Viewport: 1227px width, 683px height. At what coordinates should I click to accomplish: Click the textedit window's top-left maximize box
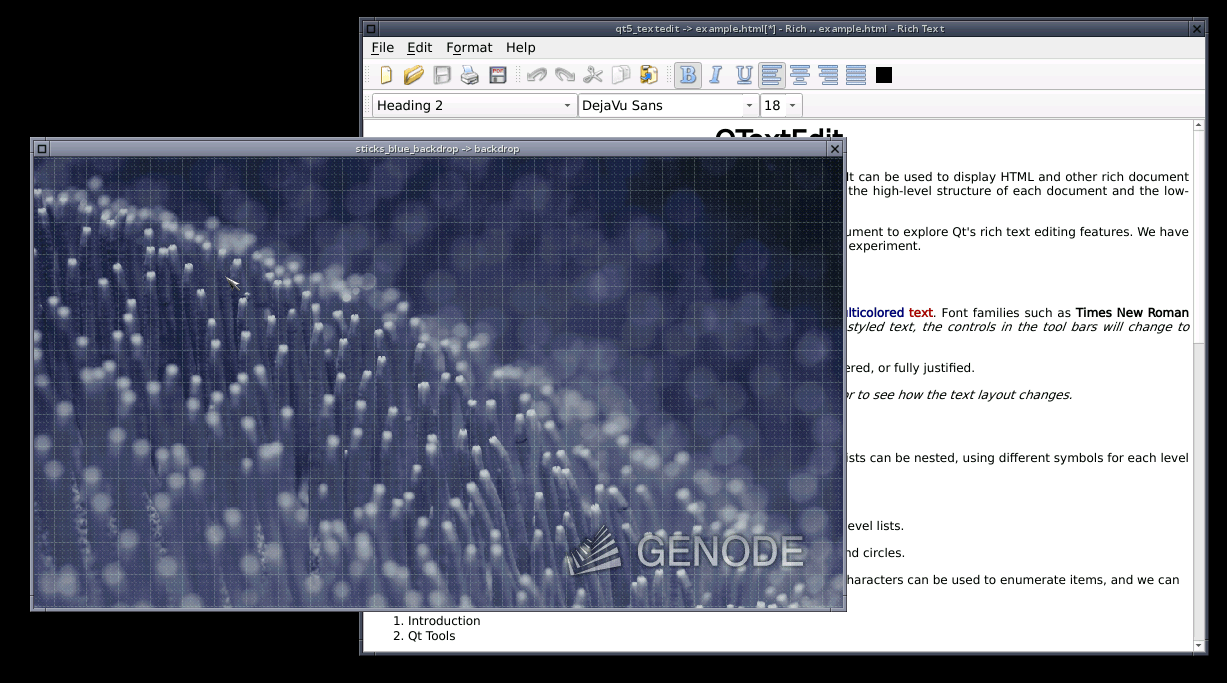click(x=371, y=29)
